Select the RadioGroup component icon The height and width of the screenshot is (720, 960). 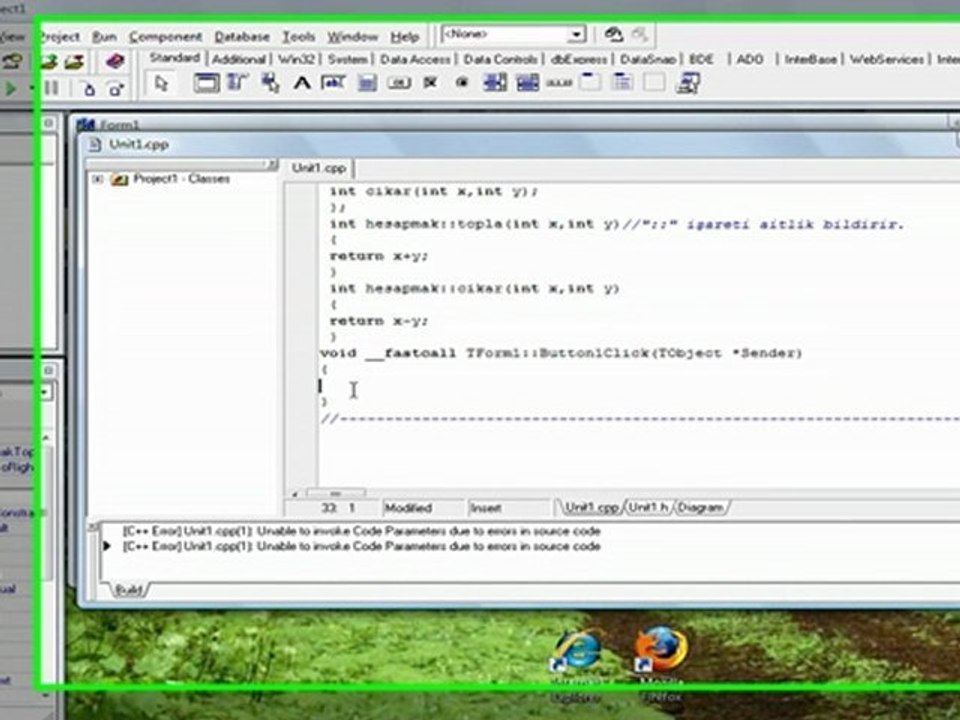(x=622, y=82)
